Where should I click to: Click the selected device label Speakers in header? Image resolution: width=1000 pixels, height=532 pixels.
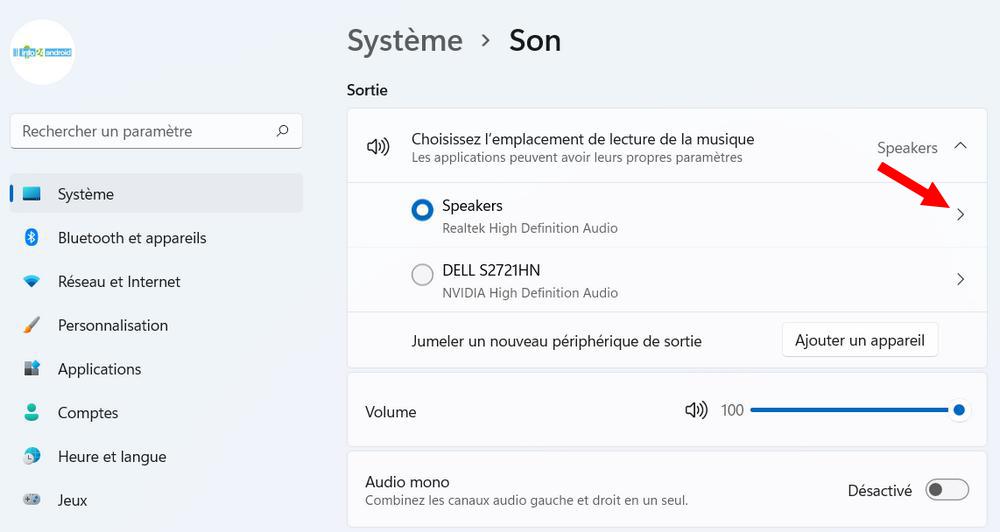tap(907, 148)
